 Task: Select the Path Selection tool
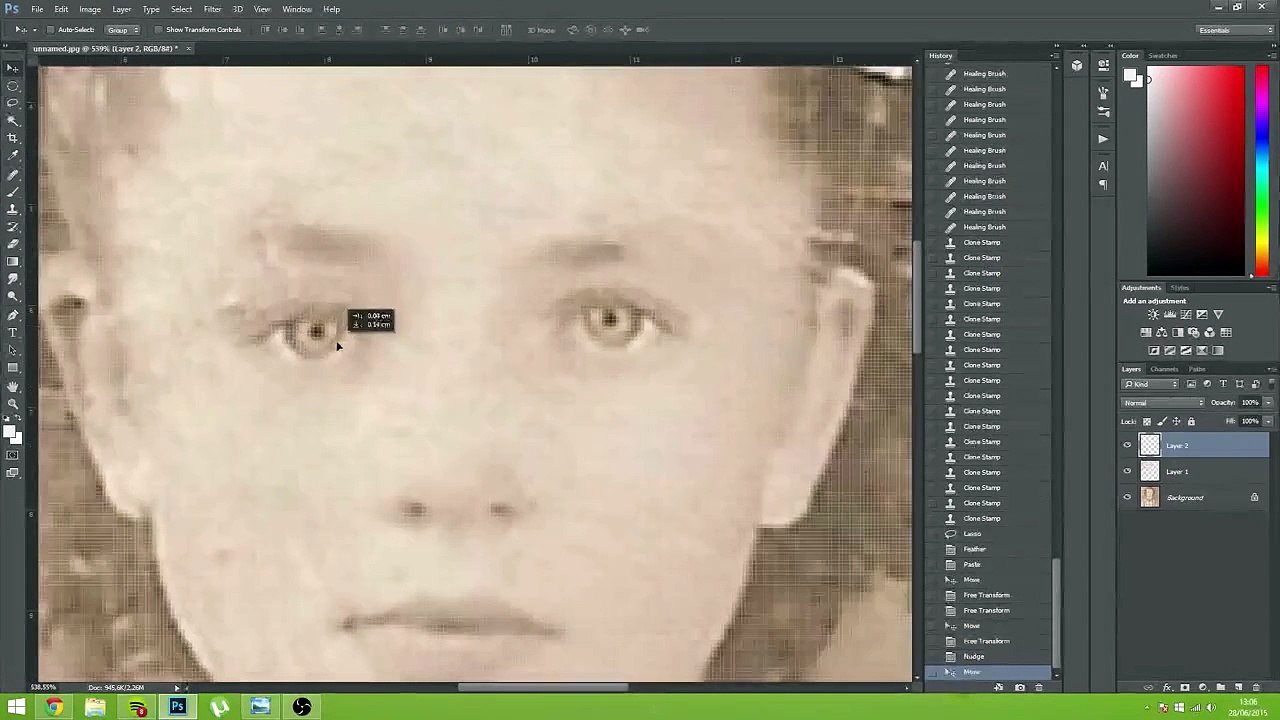pos(13,350)
